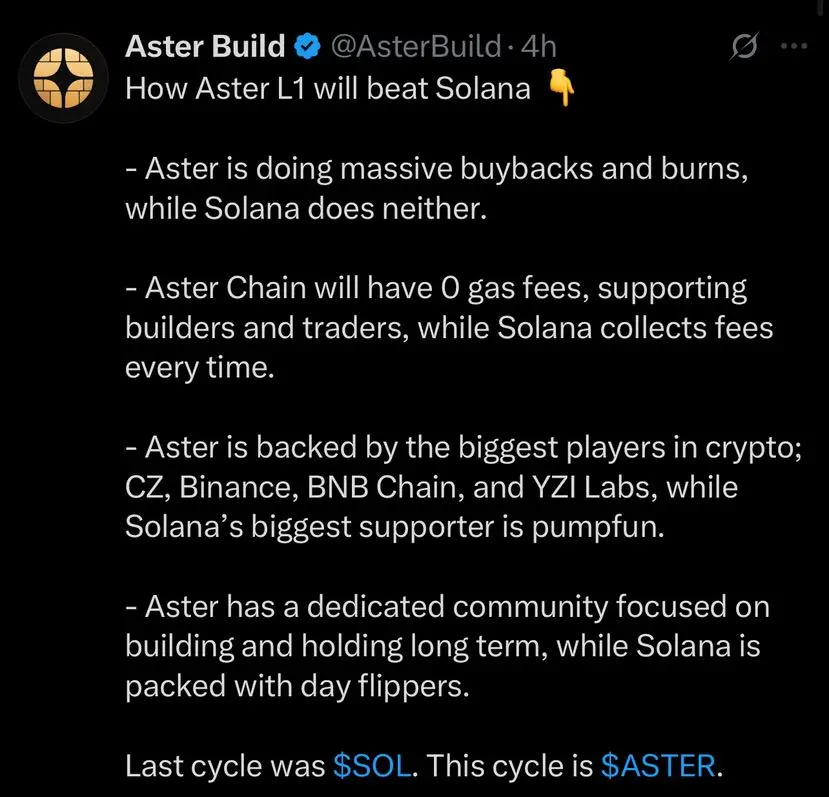
Task: Visit the @AsterBuild handle link
Action: [416, 47]
